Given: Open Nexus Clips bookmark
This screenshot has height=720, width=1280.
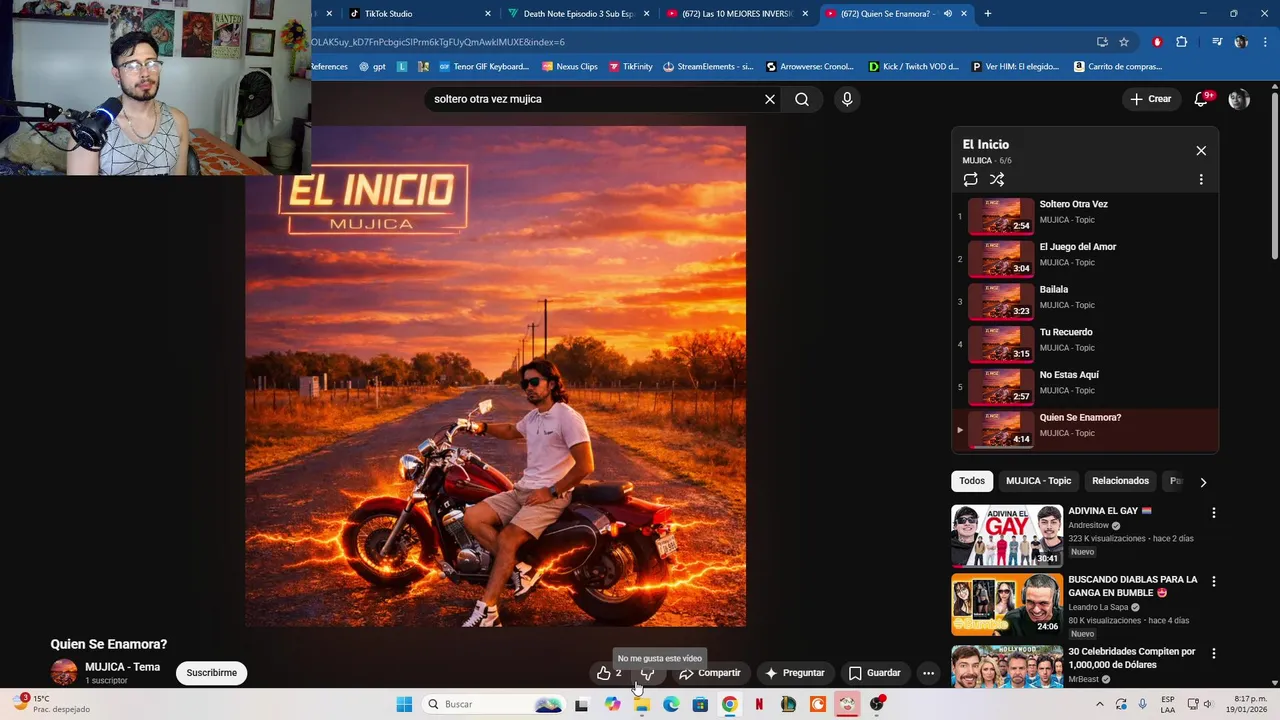Looking at the screenshot, I should [570, 67].
